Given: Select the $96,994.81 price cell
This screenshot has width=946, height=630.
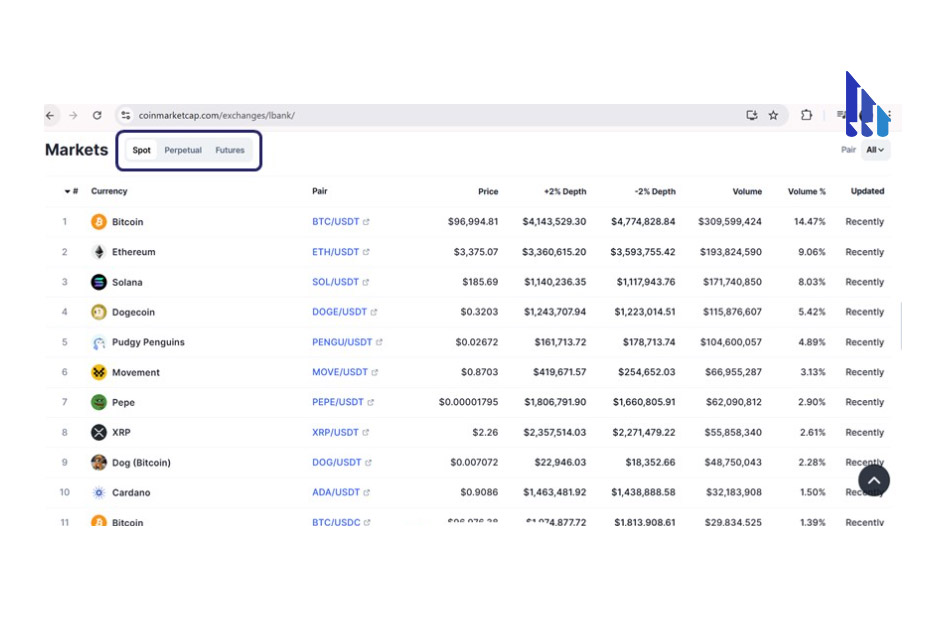Looking at the screenshot, I should (473, 221).
